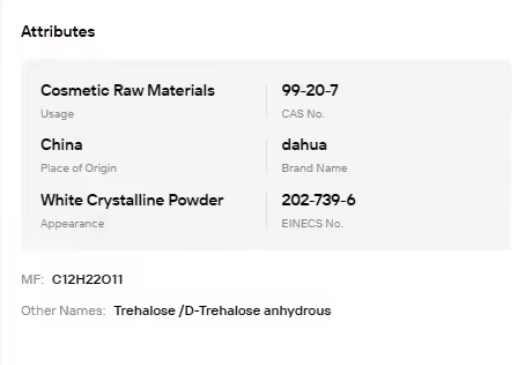Select the Cosmetic Raw Materials value
Image resolution: width=528 pixels, height=365 pixels.
coord(128,90)
